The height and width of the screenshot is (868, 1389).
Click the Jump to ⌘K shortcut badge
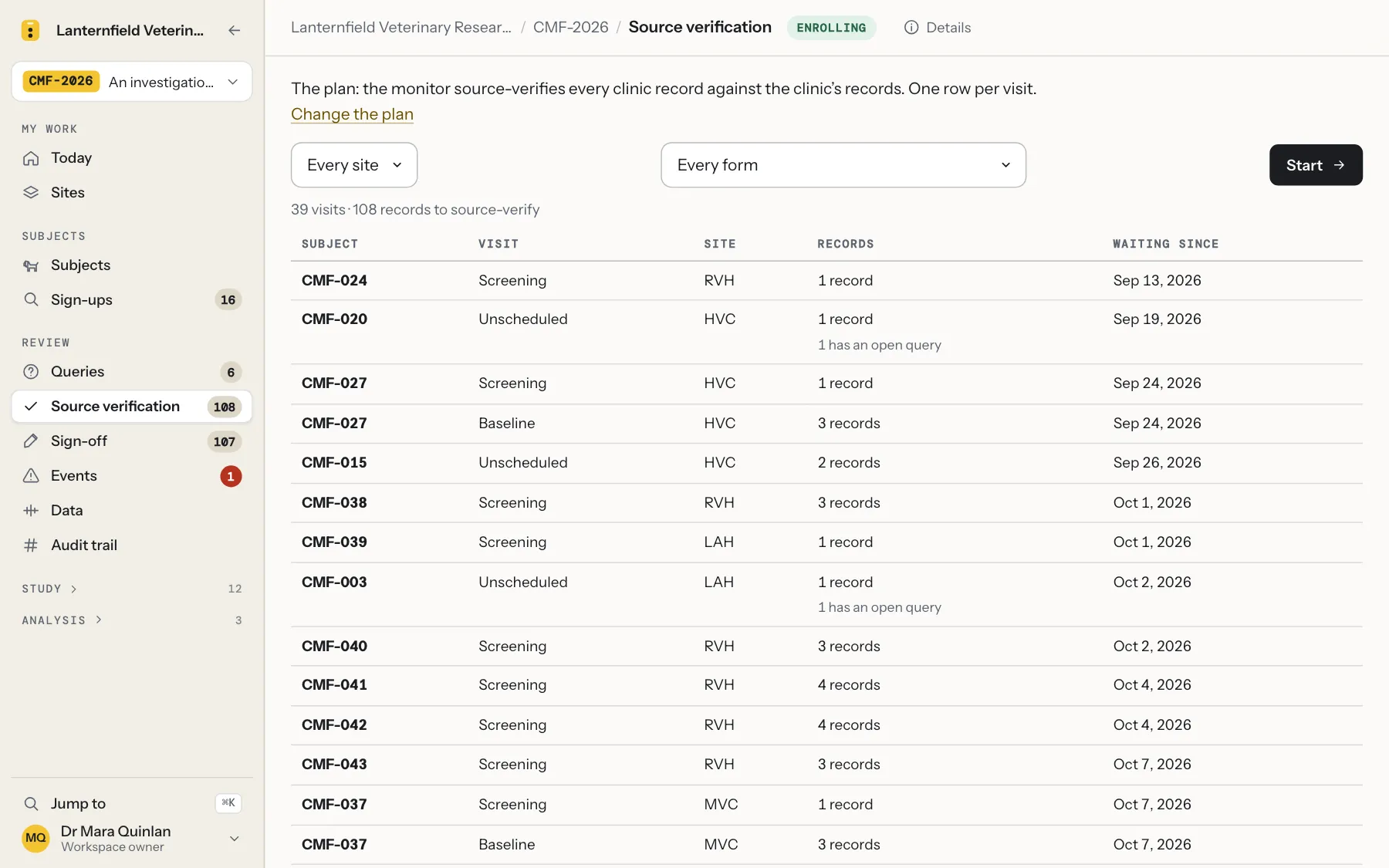228,803
